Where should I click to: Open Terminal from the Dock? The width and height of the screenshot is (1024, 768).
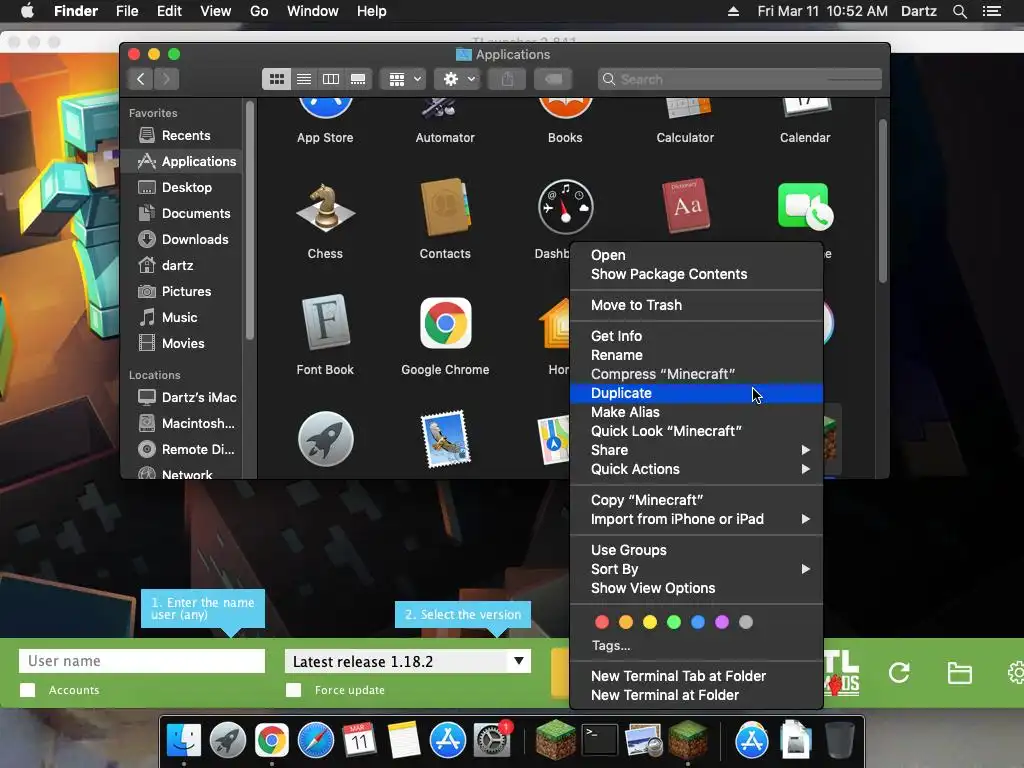pyautogui.click(x=600, y=741)
